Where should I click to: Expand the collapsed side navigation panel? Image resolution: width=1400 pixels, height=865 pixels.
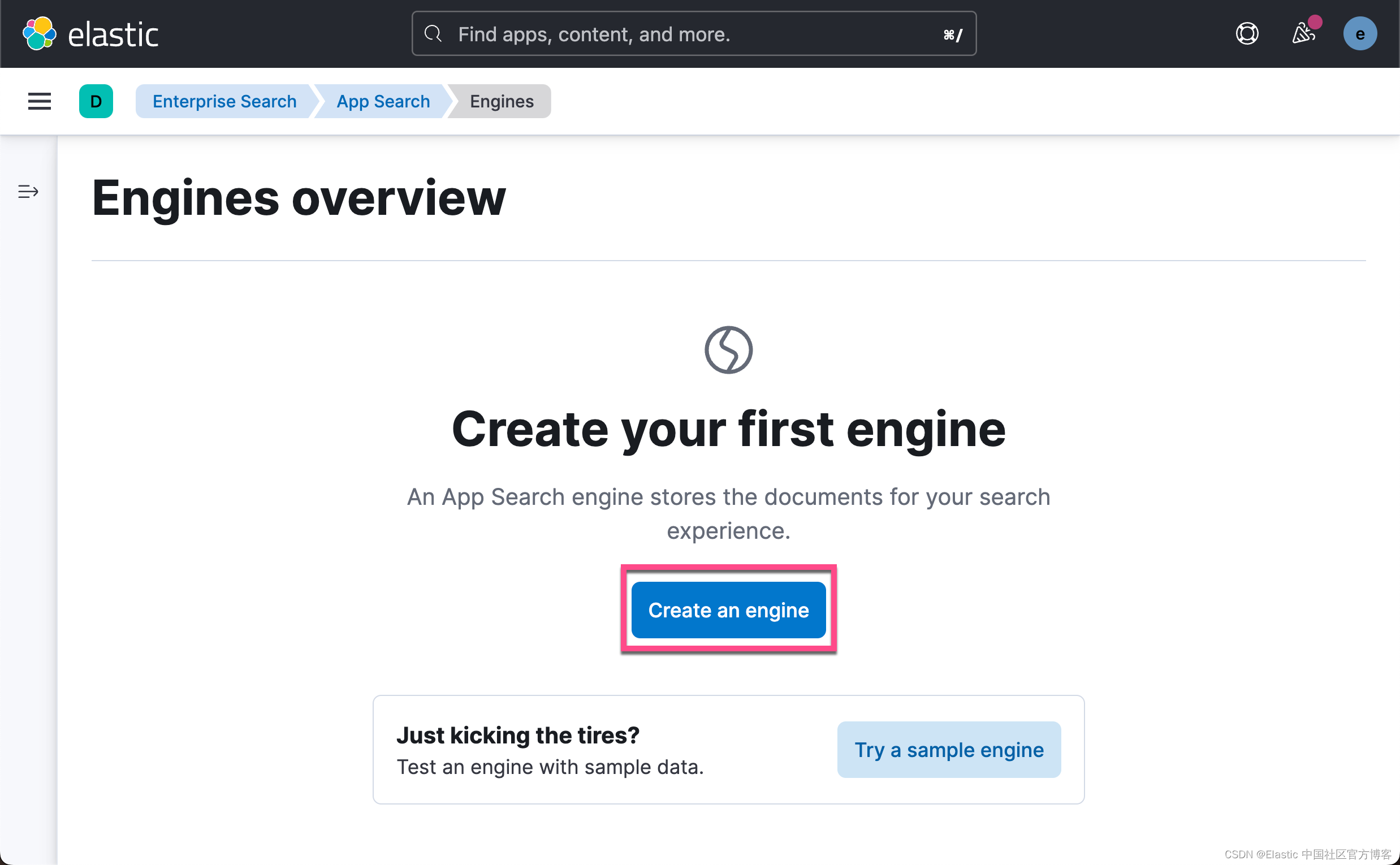(28, 192)
